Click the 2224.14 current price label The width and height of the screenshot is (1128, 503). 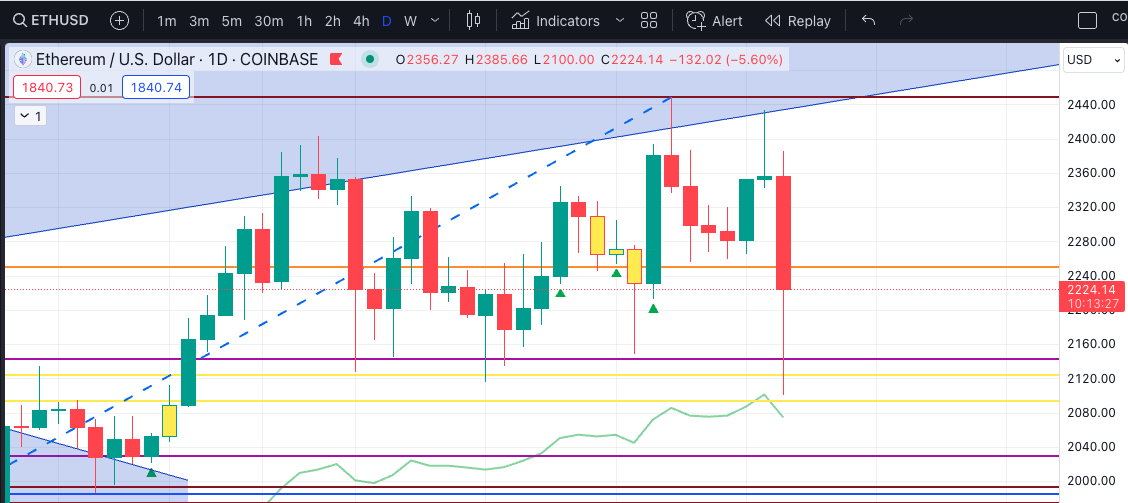coord(1091,289)
